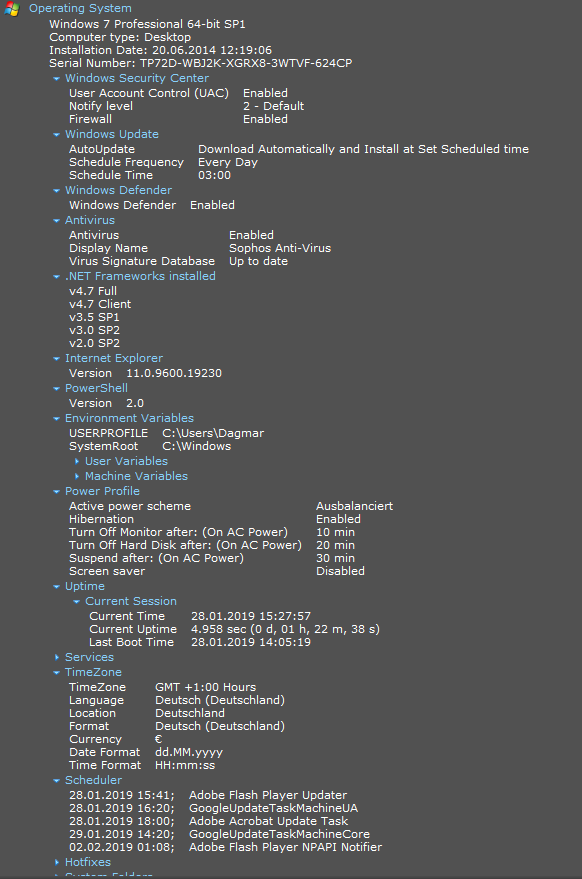Screen dimensions: 582x879
Task: Collapse the Windows Security Center section
Action: (x=56, y=78)
